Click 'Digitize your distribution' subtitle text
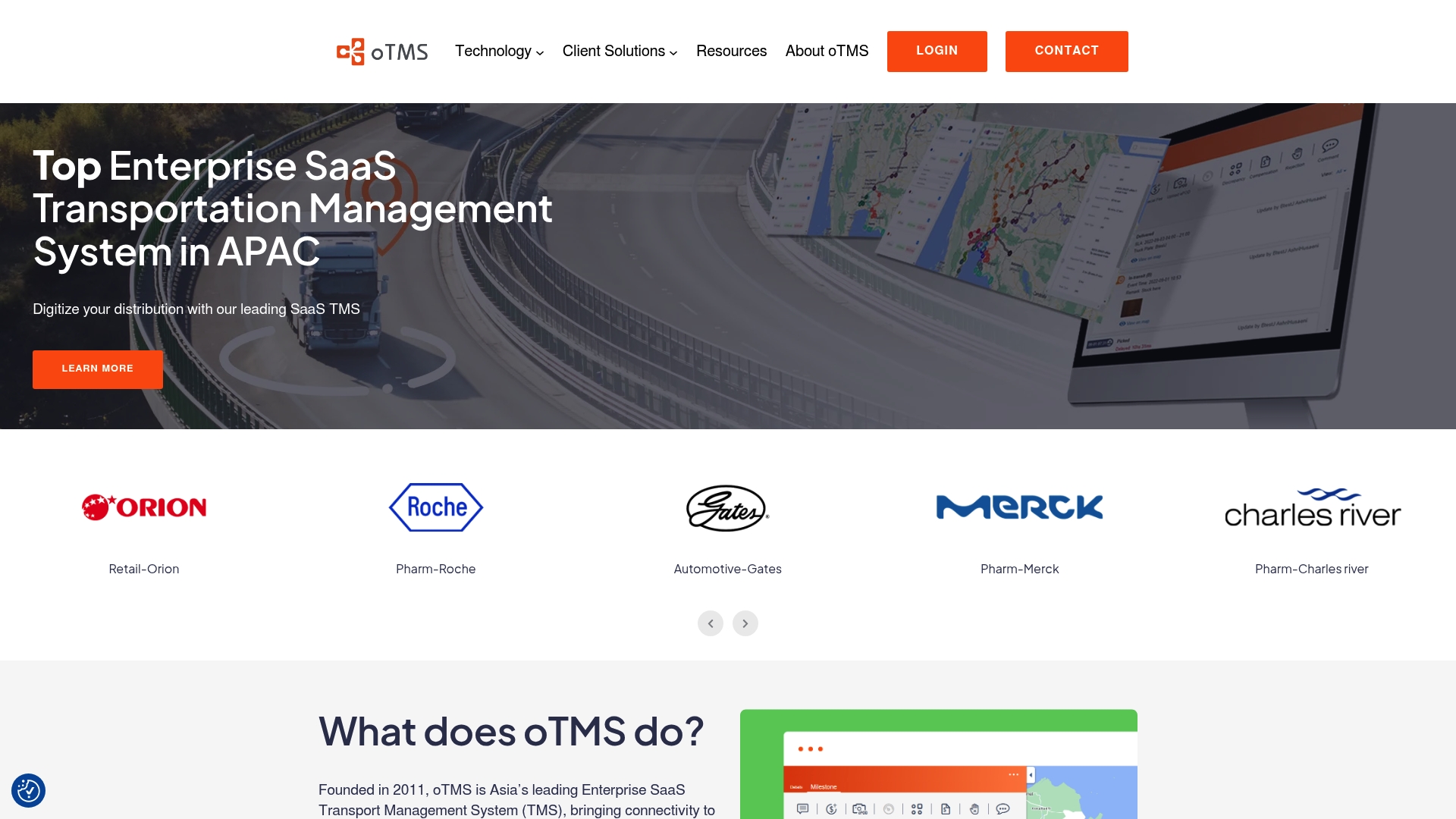Image resolution: width=1456 pixels, height=819 pixels. click(x=196, y=309)
